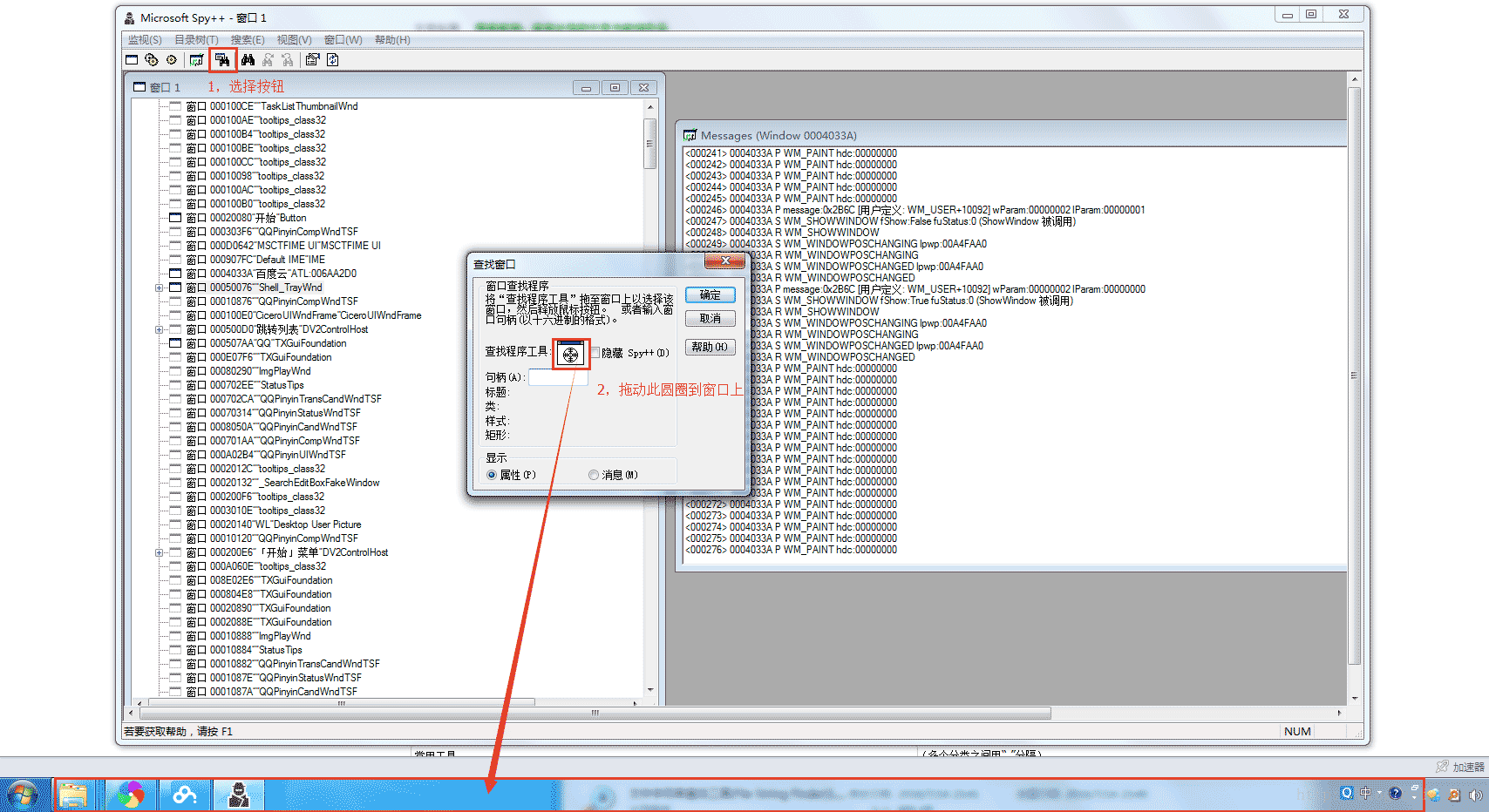
Task: Click the Processes toolbar icon
Action: [152, 60]
